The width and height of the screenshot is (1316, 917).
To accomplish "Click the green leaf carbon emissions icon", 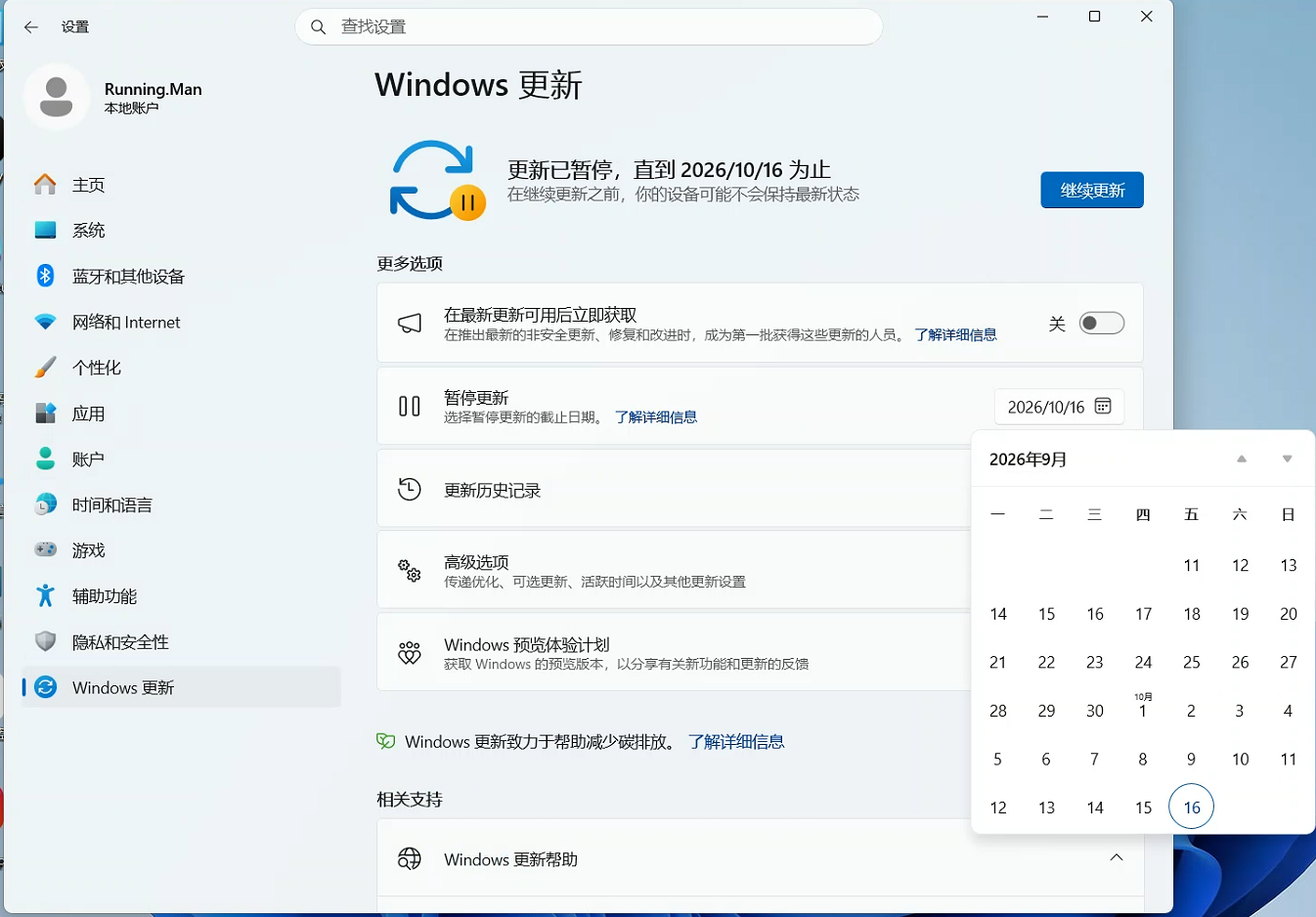I will pos(386,741).
